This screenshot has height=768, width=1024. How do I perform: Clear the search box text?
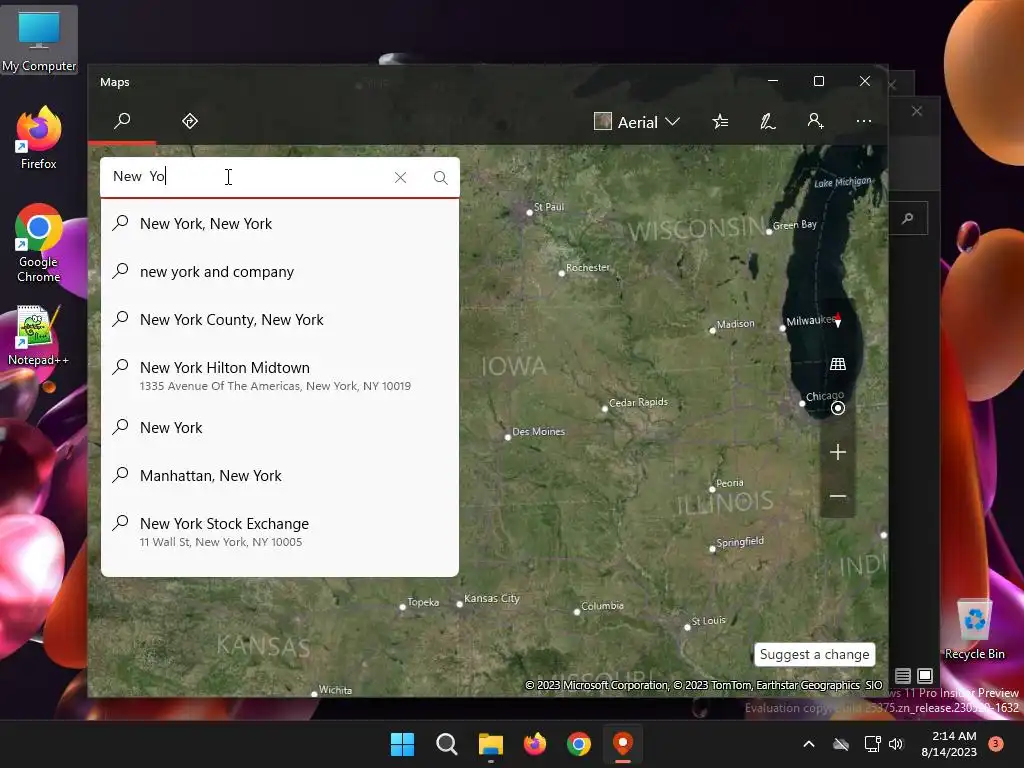(x=400, y=178)
